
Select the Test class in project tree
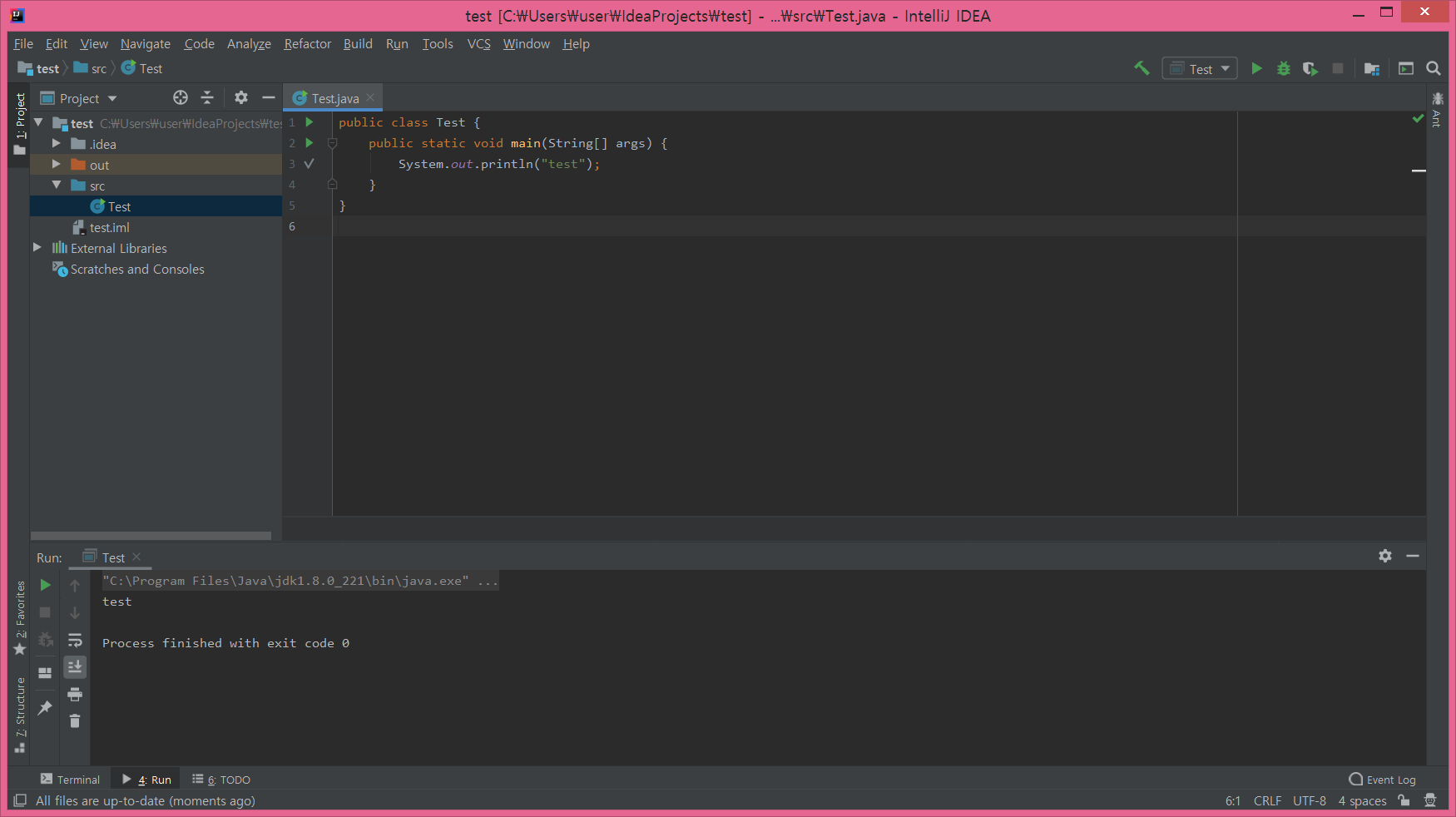(x=156, y=205)
